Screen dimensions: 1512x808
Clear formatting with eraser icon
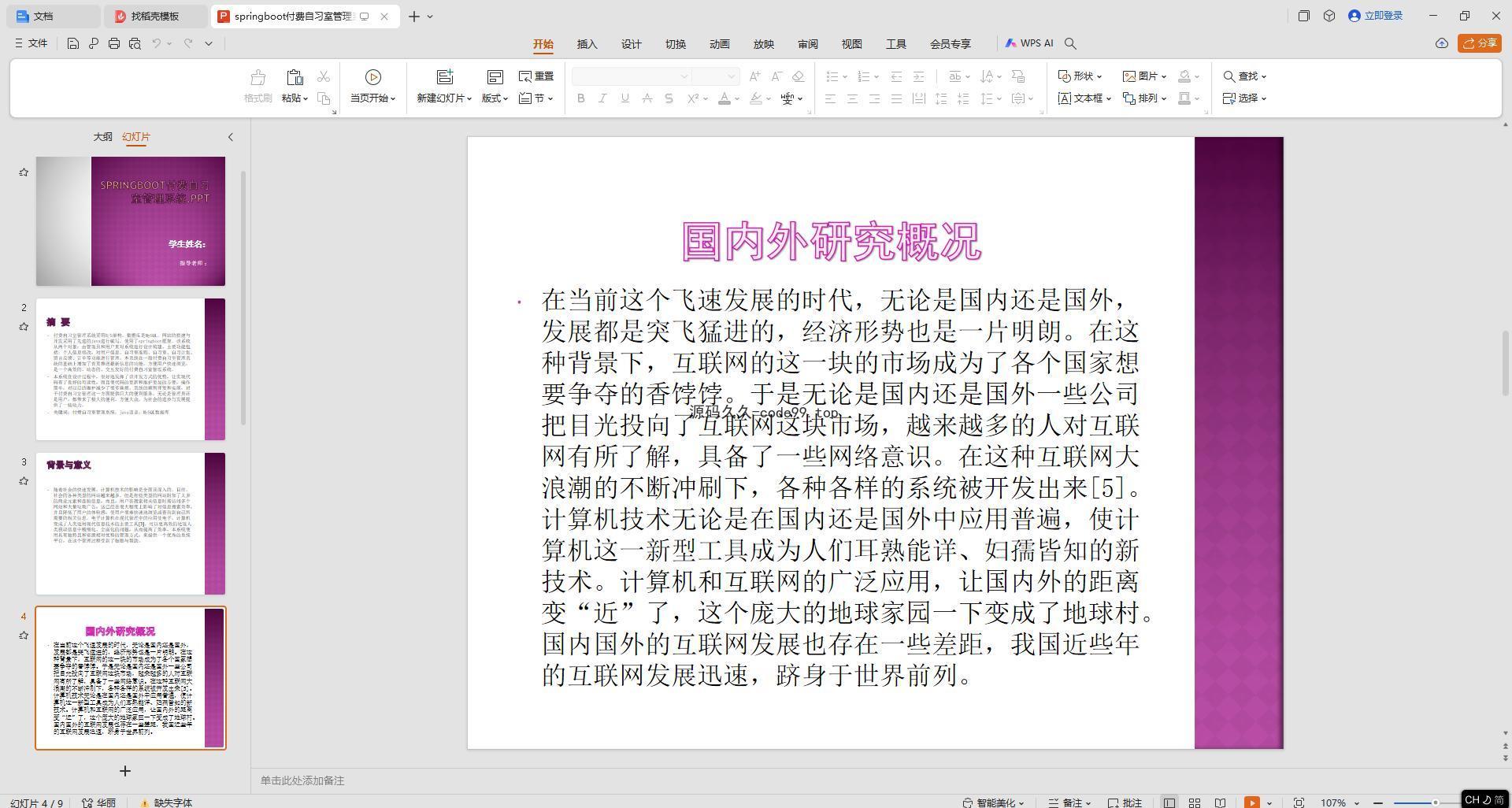coord(798,76)
